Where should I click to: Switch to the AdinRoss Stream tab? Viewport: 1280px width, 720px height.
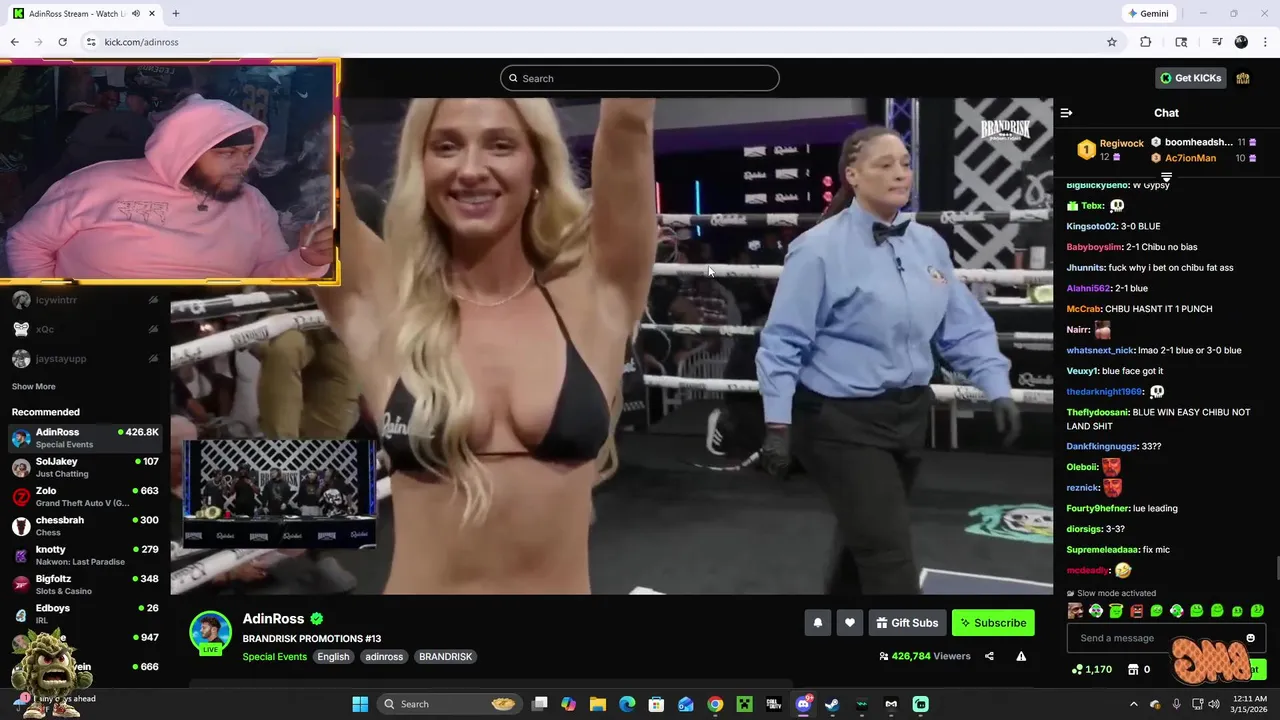pyautogui.click(x=85, y=14)
